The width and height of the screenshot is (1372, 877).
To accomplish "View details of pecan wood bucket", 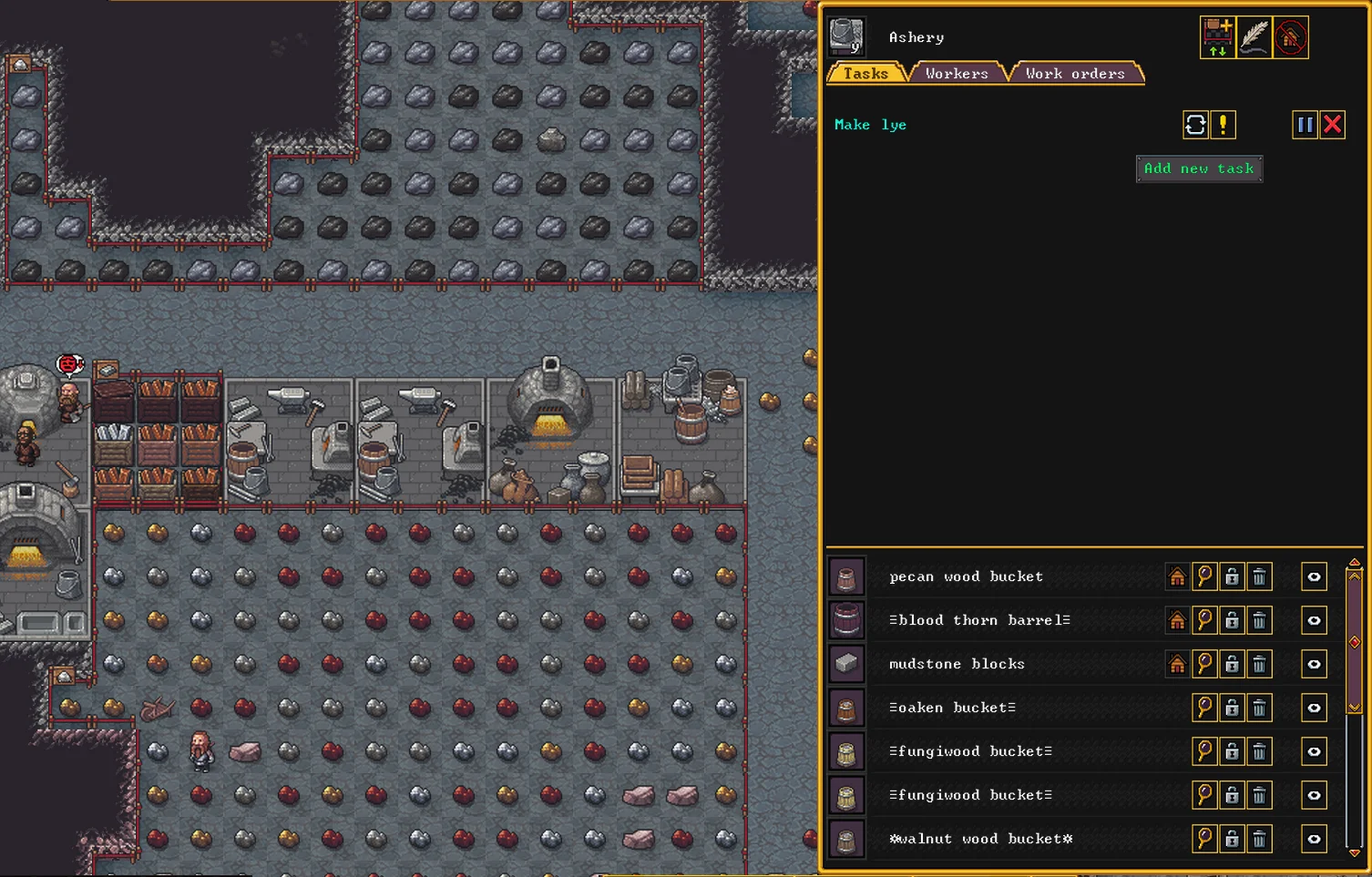I will pyautogui.click(x=1204, y=576).
